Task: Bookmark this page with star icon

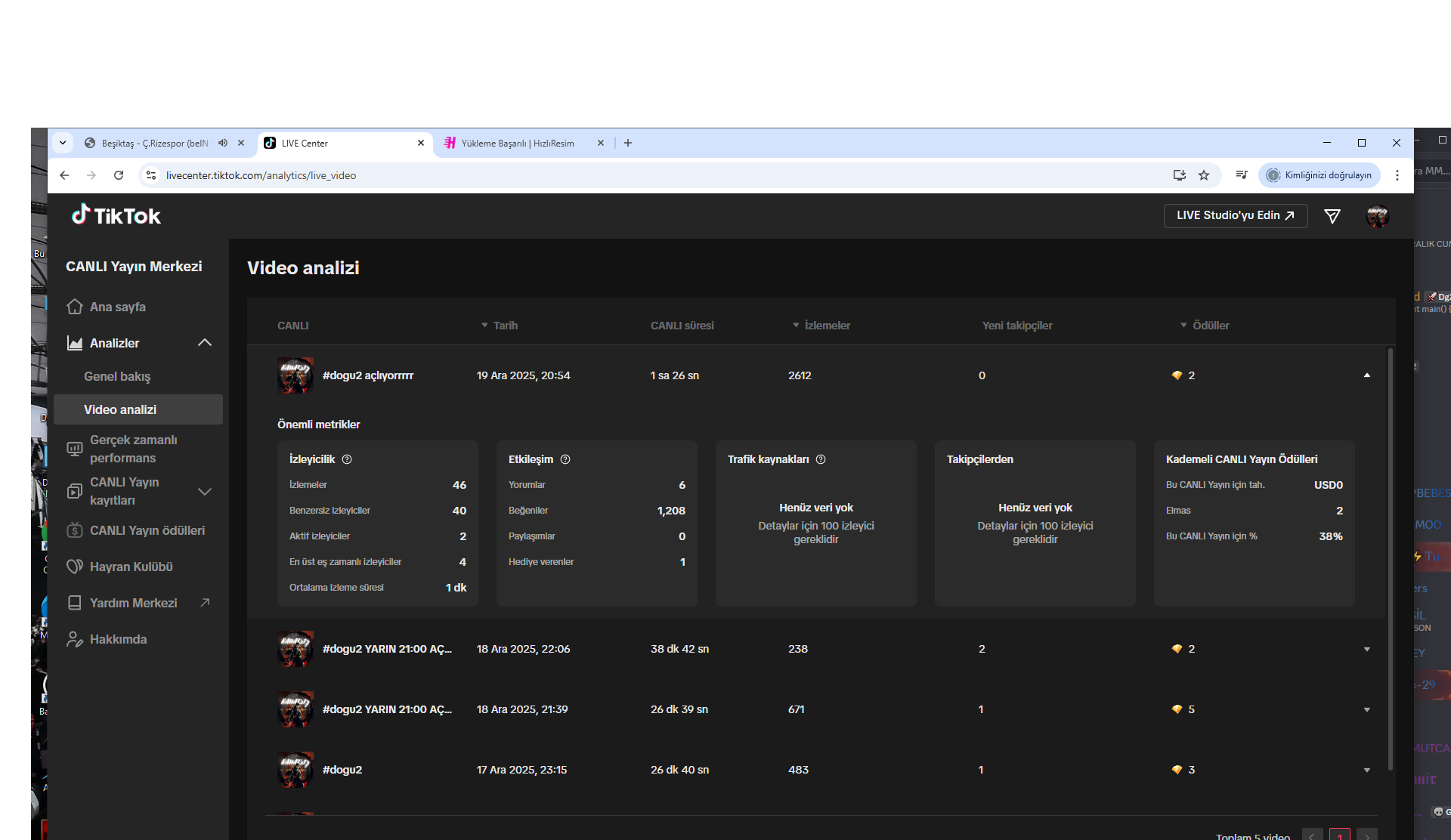Action: 1204,175
